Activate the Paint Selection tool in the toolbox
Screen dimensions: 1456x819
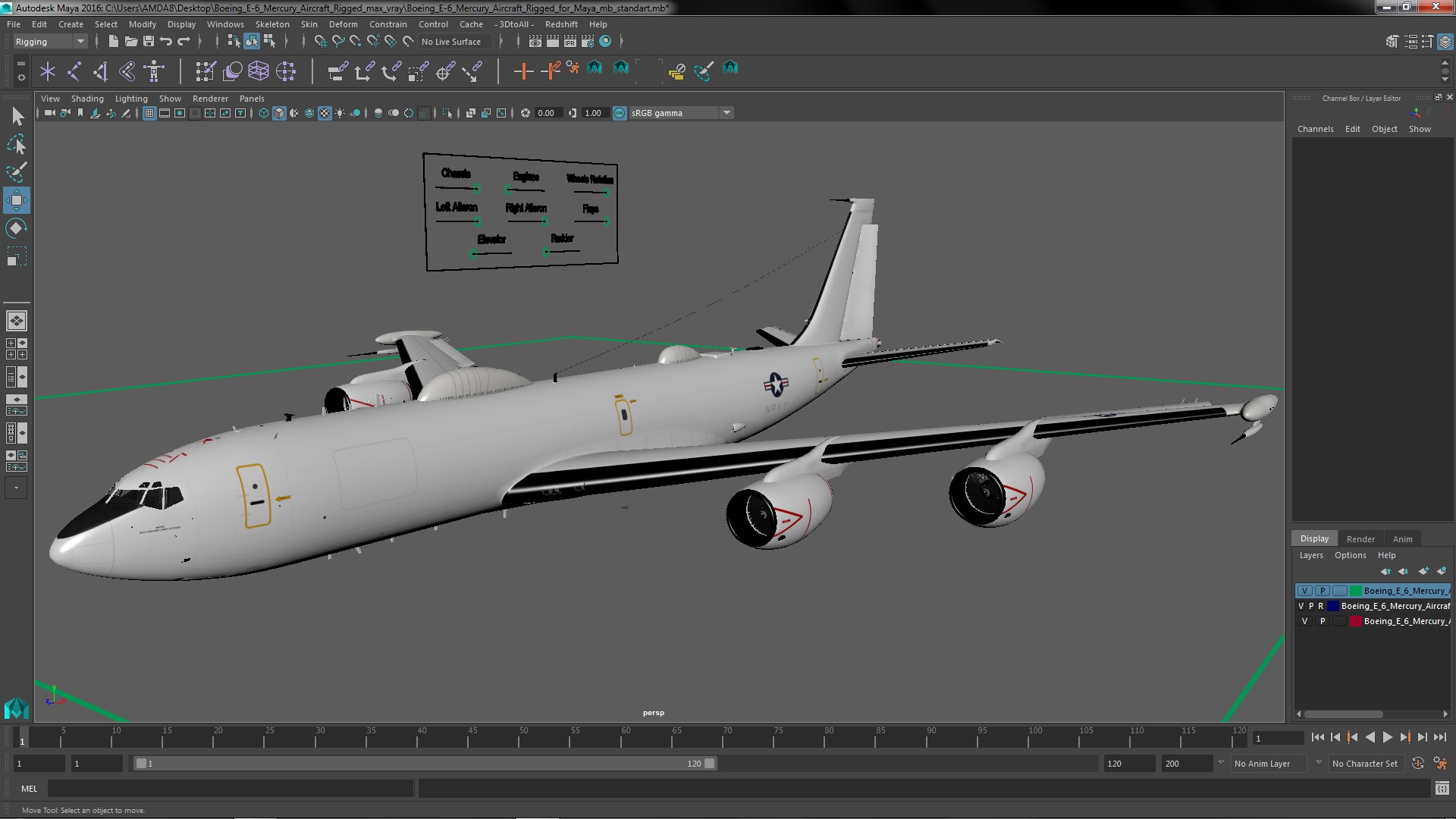(x=17, y=172)
